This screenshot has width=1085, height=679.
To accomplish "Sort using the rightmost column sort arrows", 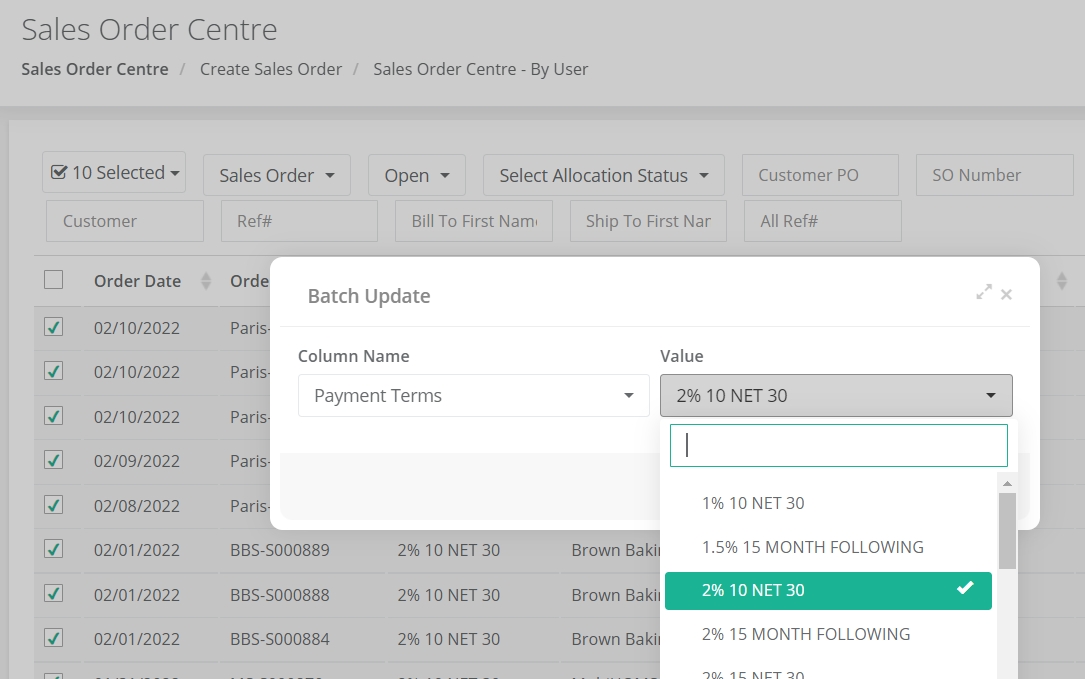I will tap(1061, 281).
